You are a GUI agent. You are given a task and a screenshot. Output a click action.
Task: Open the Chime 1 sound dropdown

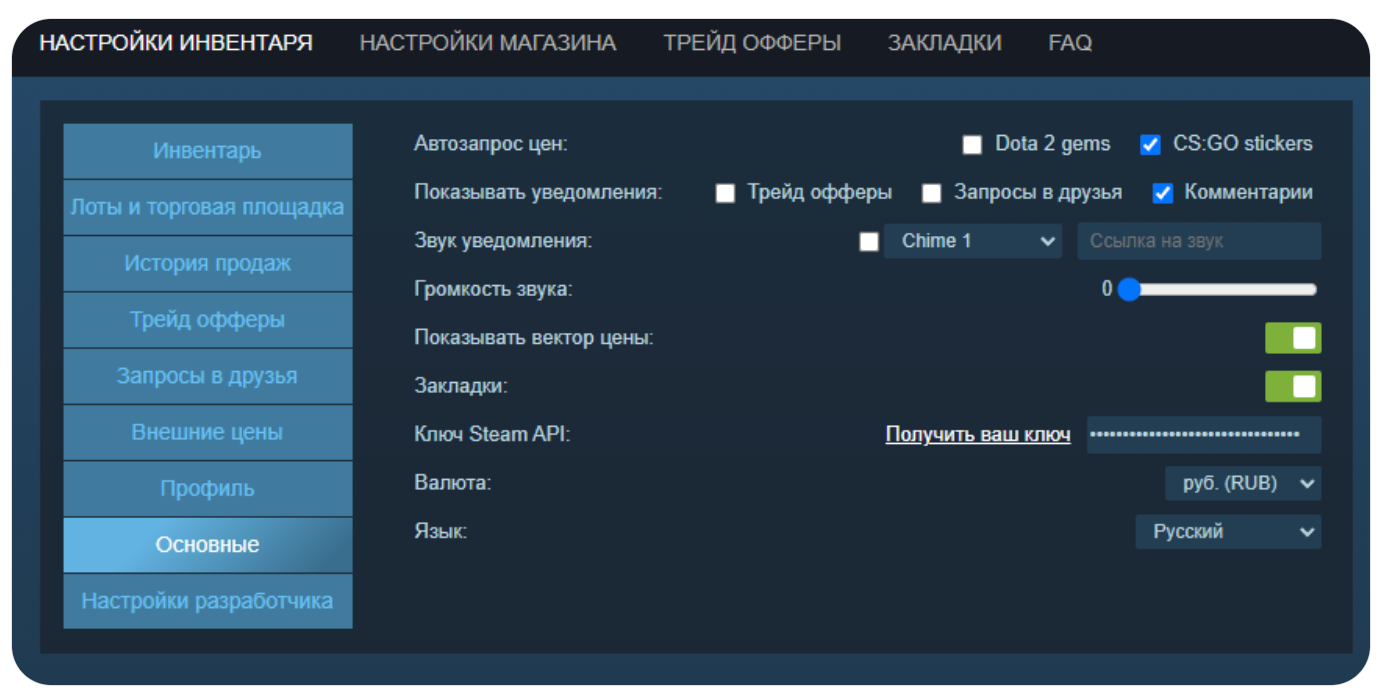tap(972, 241)
